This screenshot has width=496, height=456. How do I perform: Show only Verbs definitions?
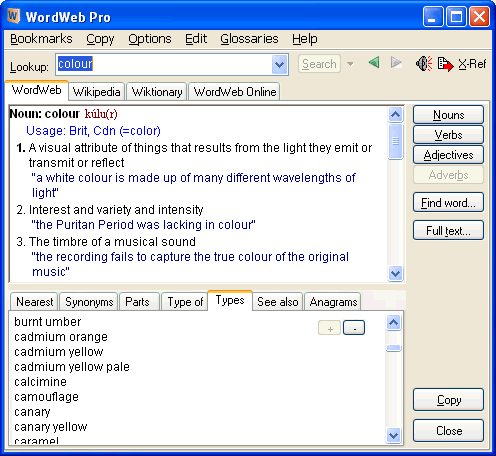448,135
